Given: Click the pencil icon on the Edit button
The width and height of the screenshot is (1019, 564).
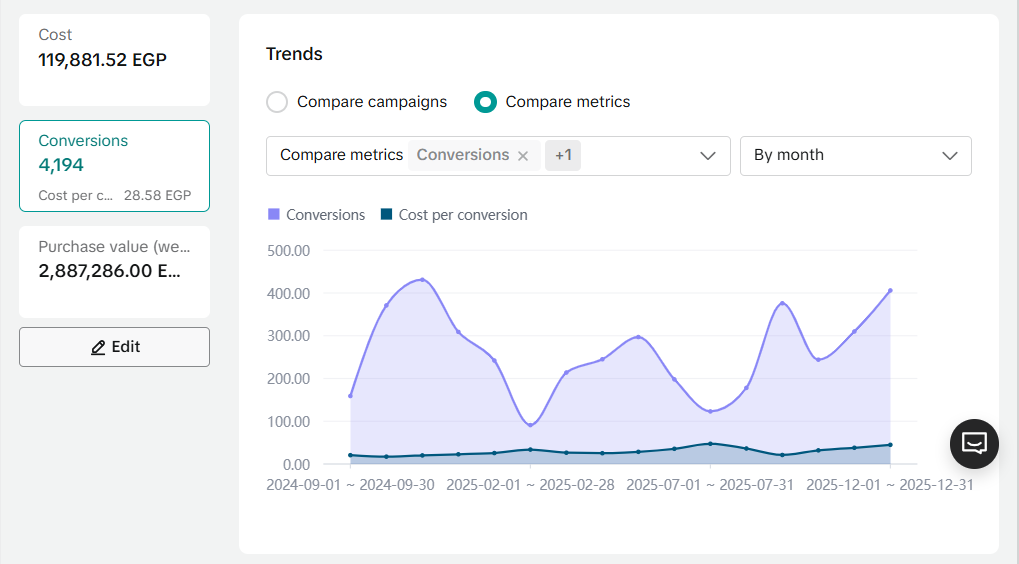Looking at the screenshot, I should [x=98, y=347].
